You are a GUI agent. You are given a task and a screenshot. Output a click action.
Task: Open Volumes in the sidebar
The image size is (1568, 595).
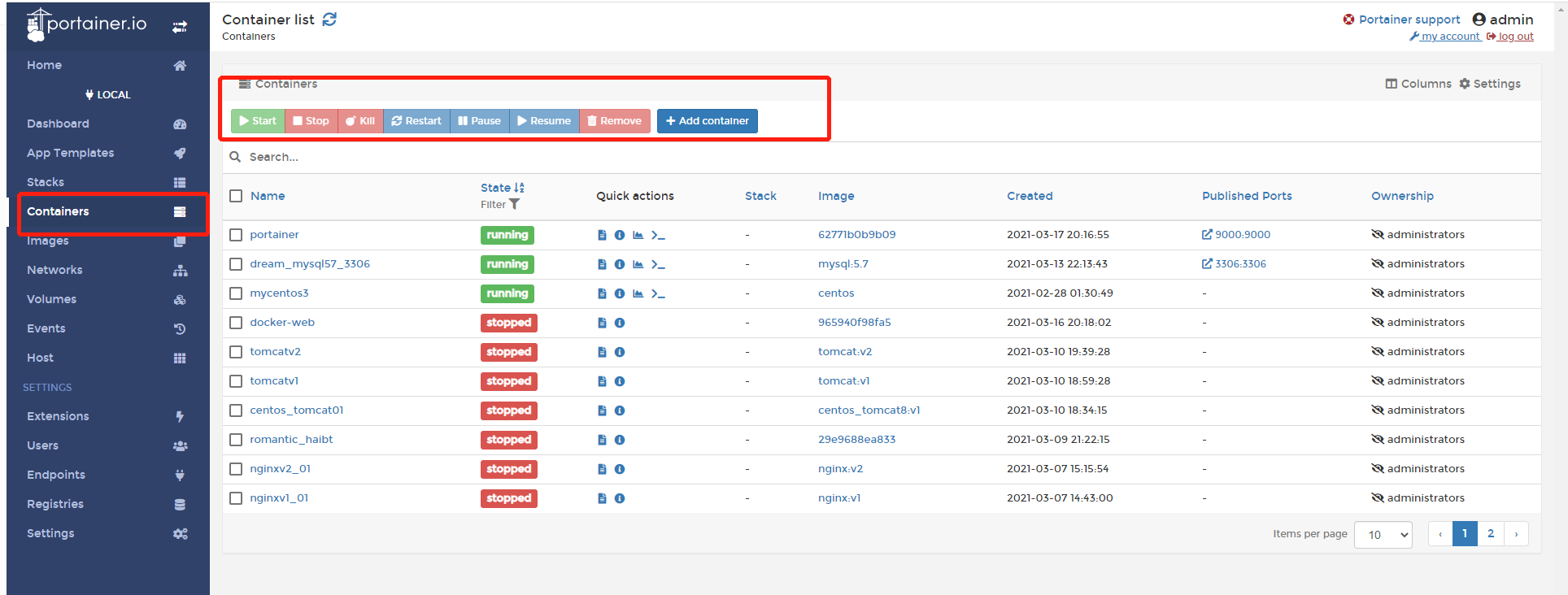107,299
